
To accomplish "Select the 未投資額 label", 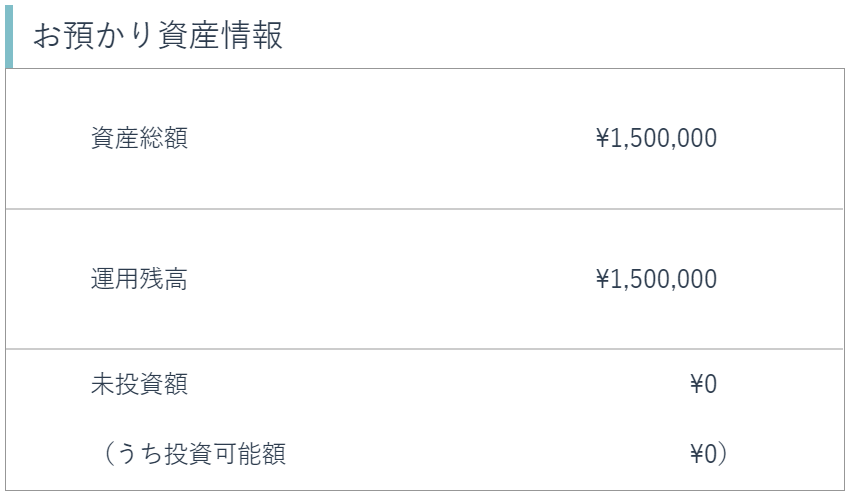I will tap(139, 384).
